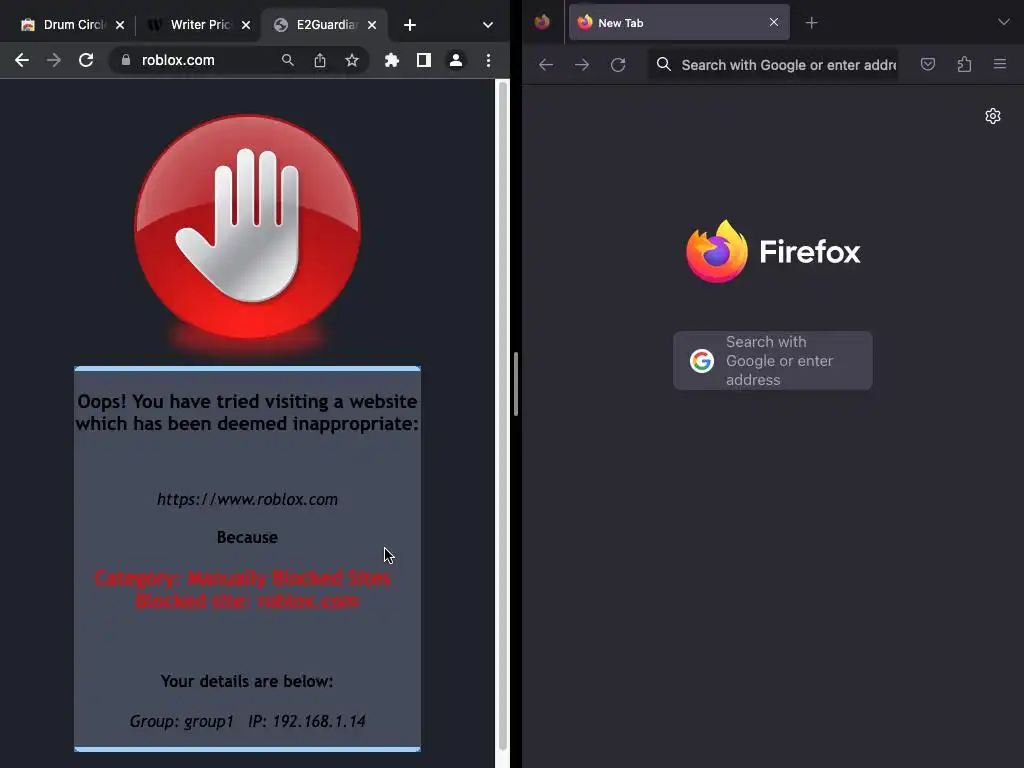Open Firefox's hamburger application menu
Screen dimensions: 1024x768
(x=1000, y=64)
